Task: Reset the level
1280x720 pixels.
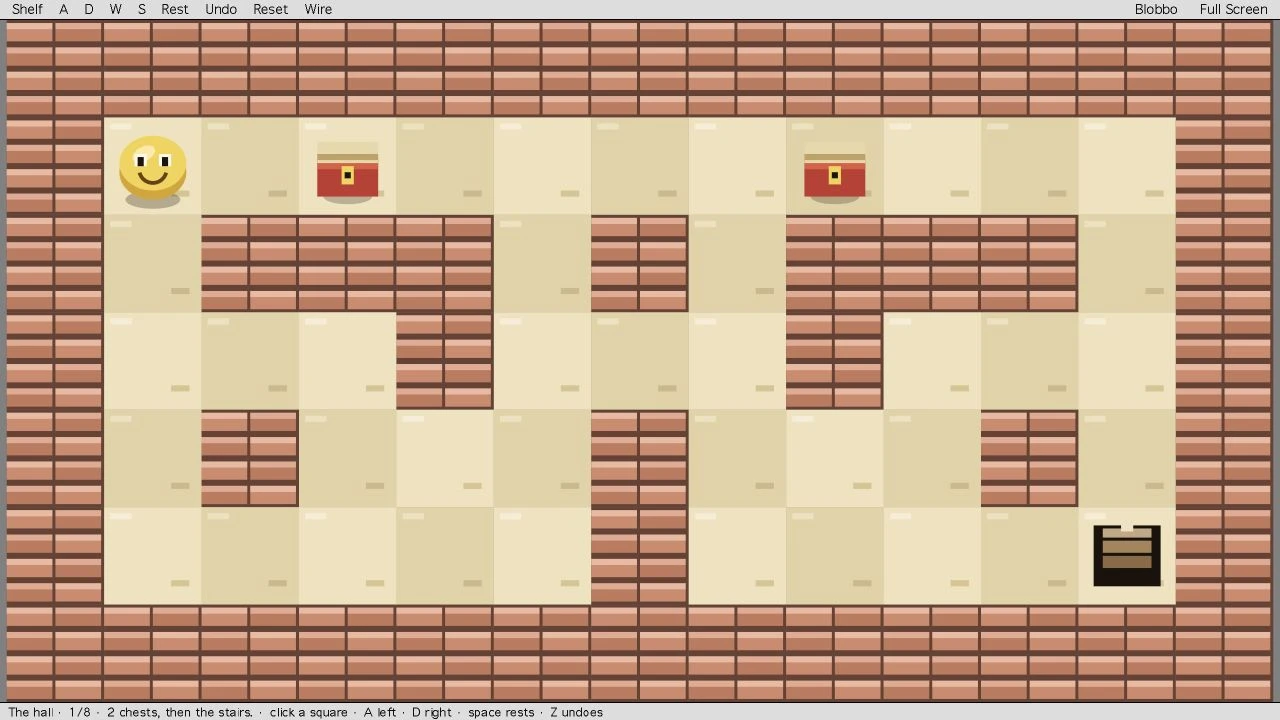Action: [270, 9]
